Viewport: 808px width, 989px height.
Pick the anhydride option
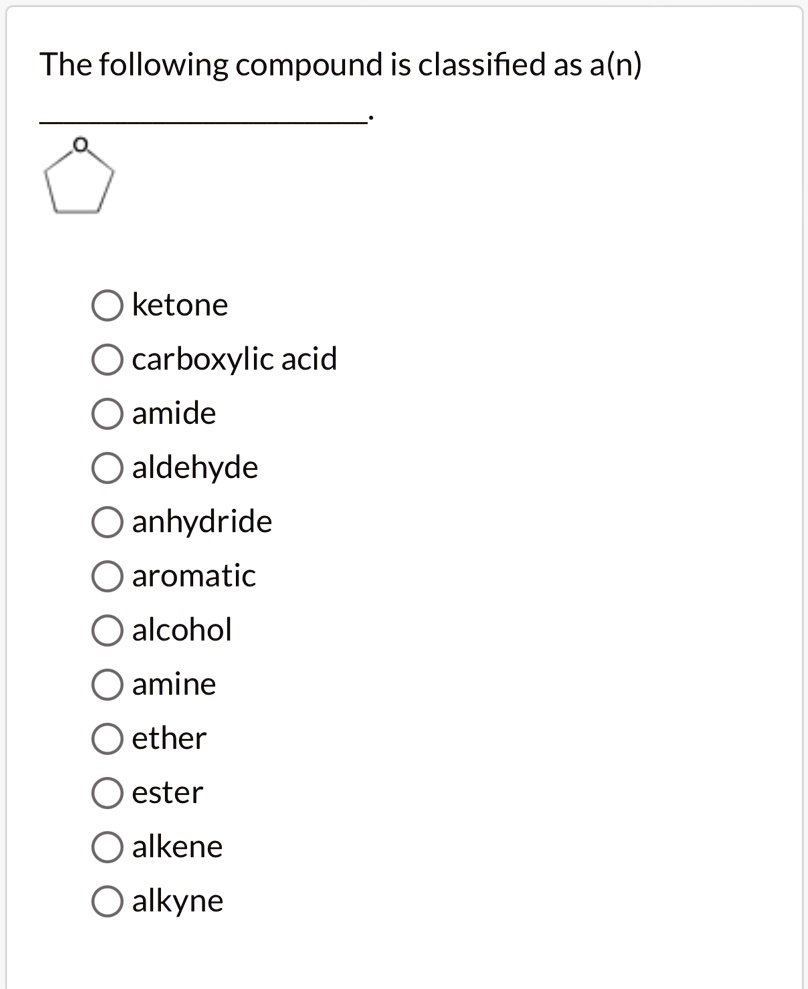[x=107, y=521]
